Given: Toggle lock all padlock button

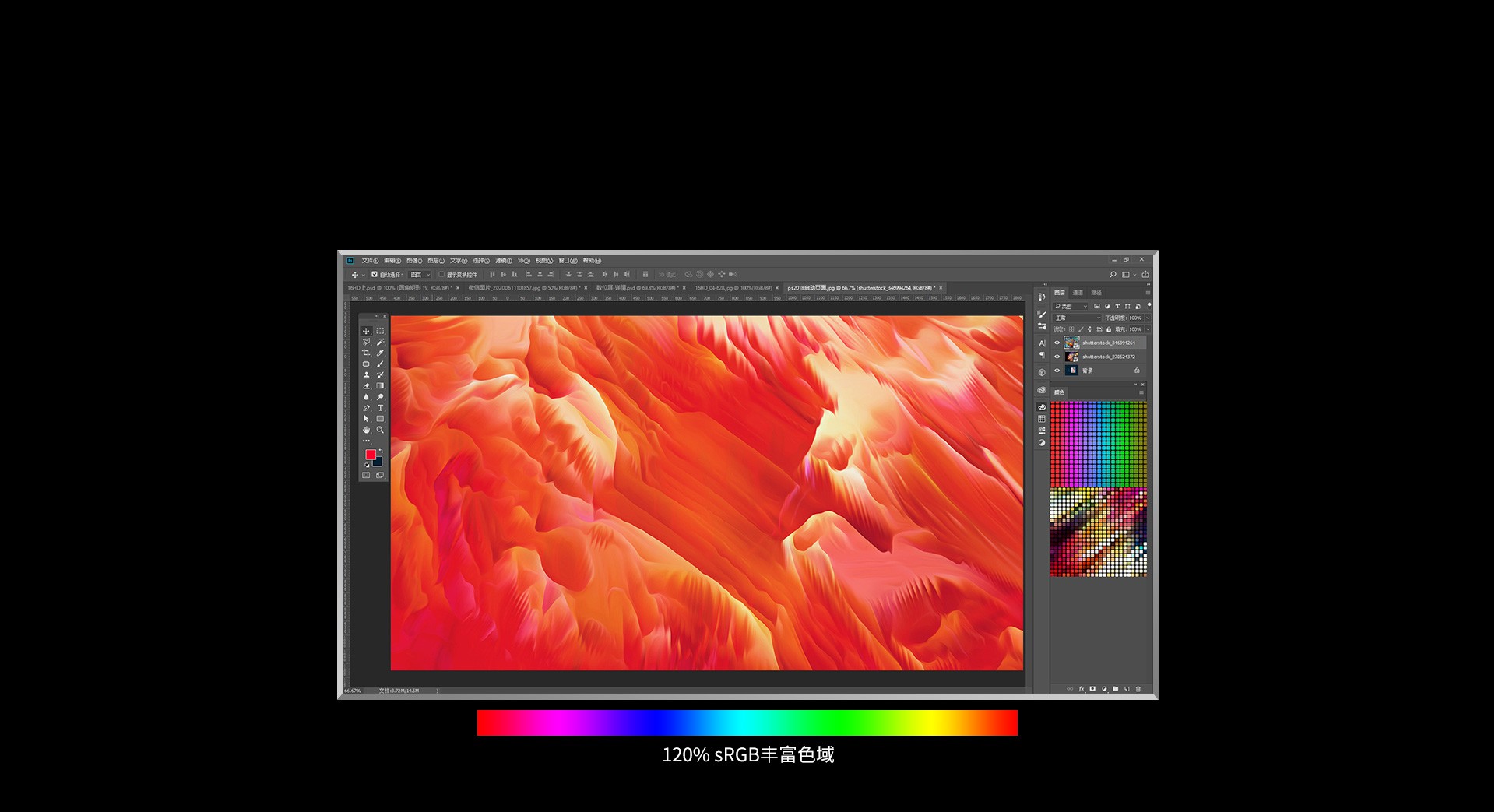Looking at the screenshot, I should 1109,329.
